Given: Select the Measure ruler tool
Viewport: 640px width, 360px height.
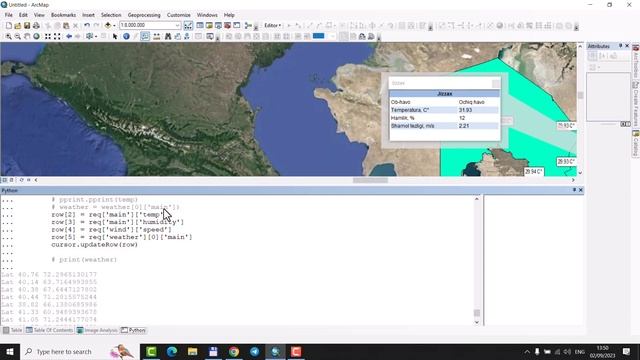Looking at the screenshot, I should point(157,37).
